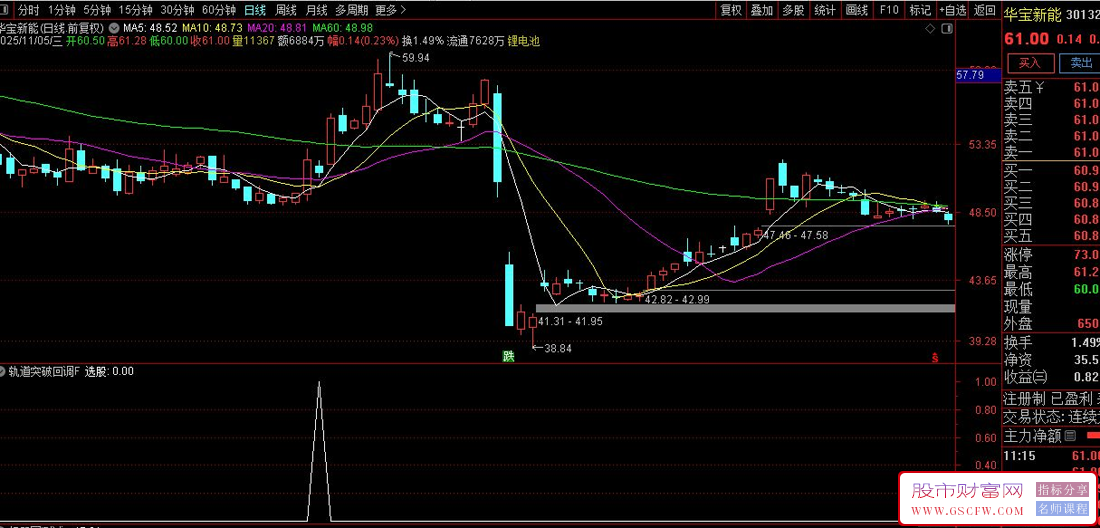Click the 38.84 low price label
Screen dimensions: 1100x528
[558, 348]
